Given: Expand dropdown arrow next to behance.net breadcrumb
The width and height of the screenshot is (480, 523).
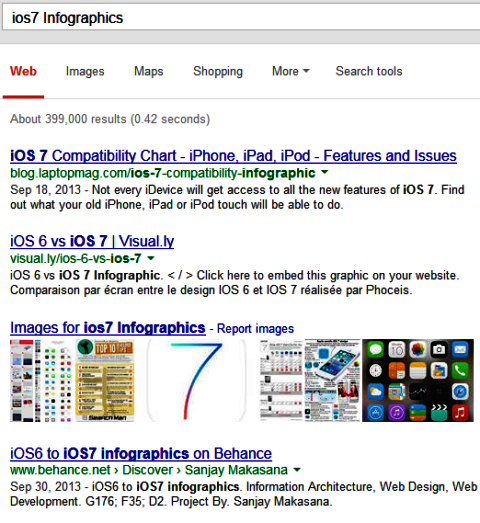Looking at the screenshot, I should pyautogui.click(x=297, y=470).
